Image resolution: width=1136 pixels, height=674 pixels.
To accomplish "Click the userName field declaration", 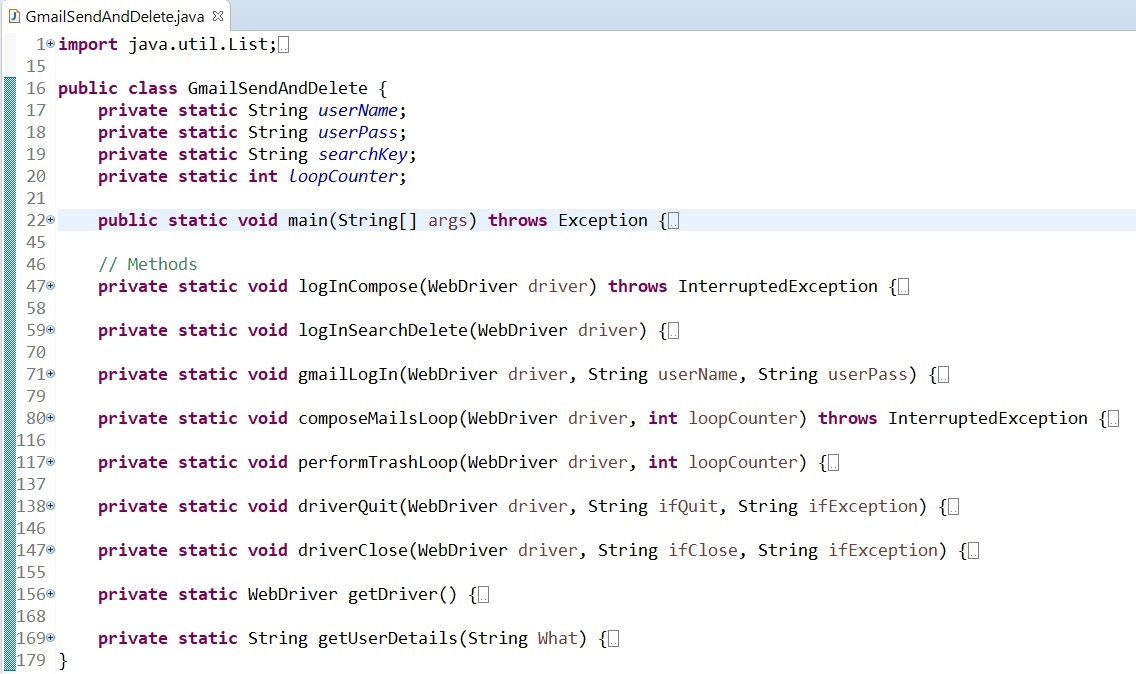I will pos(358,110).
